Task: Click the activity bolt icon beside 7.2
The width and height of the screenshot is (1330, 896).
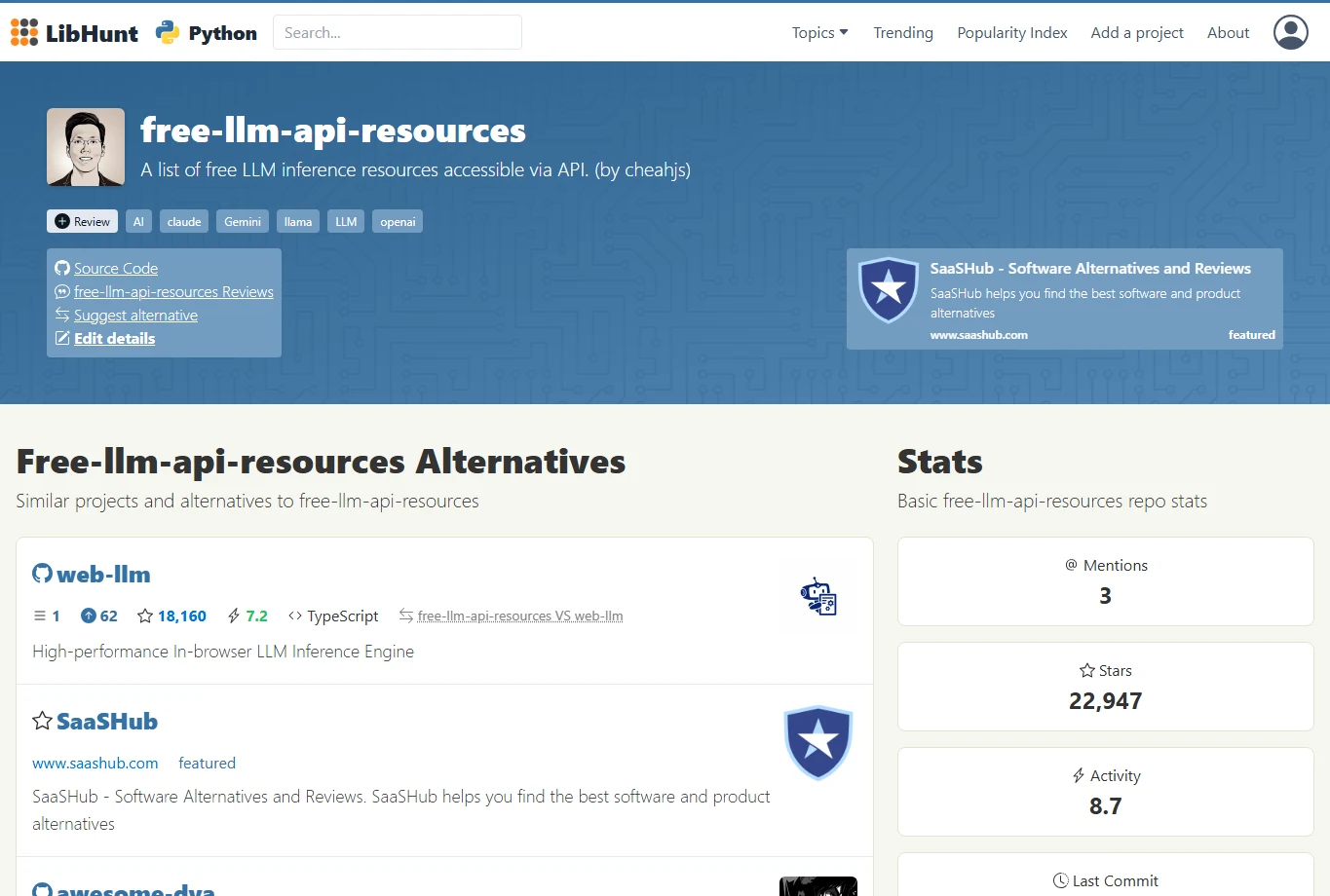Action: coord(234,616)
